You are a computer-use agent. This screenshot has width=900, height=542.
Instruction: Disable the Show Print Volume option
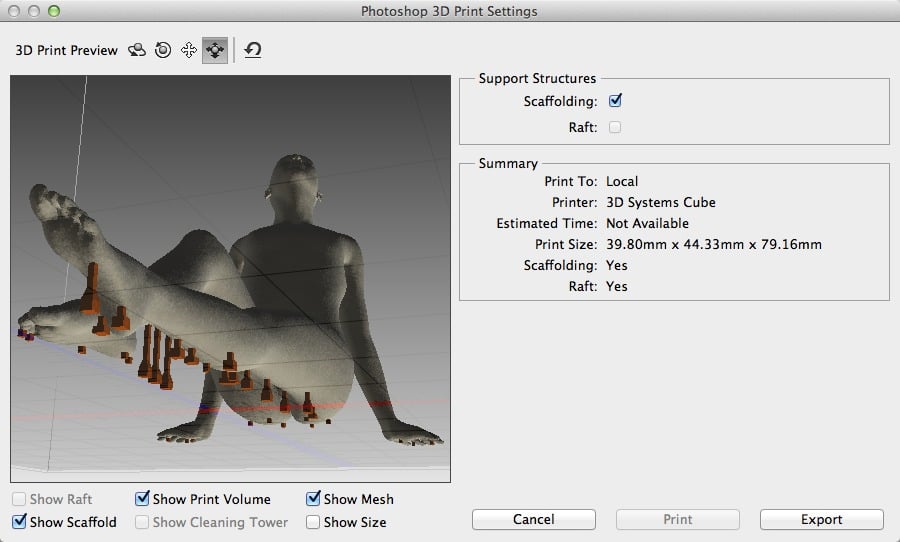[x=143, y=499]
